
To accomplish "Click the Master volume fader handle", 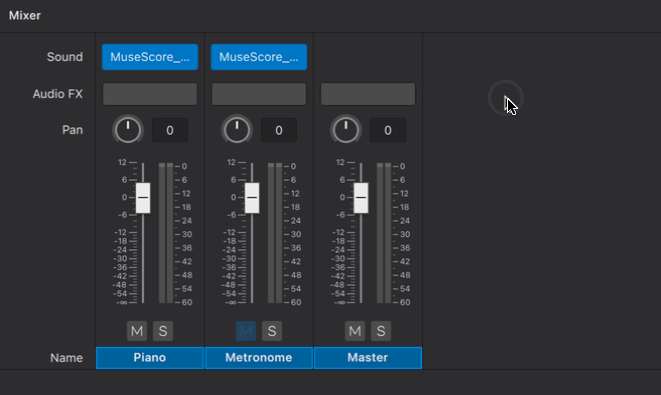I will coord(361,198).
